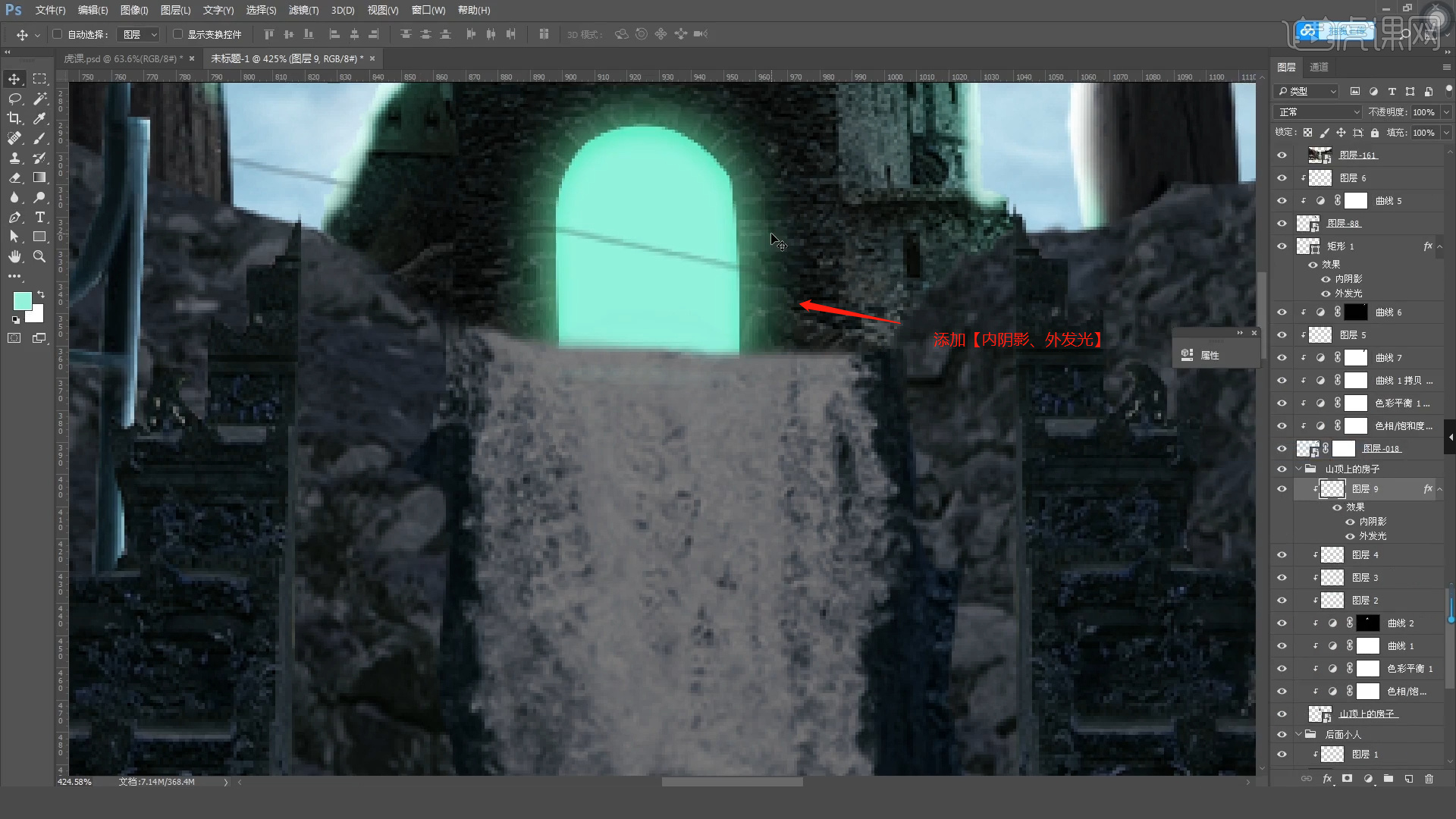1456x819 pixels.
Task: Select the Zoom tool
Action: point(39,256)
